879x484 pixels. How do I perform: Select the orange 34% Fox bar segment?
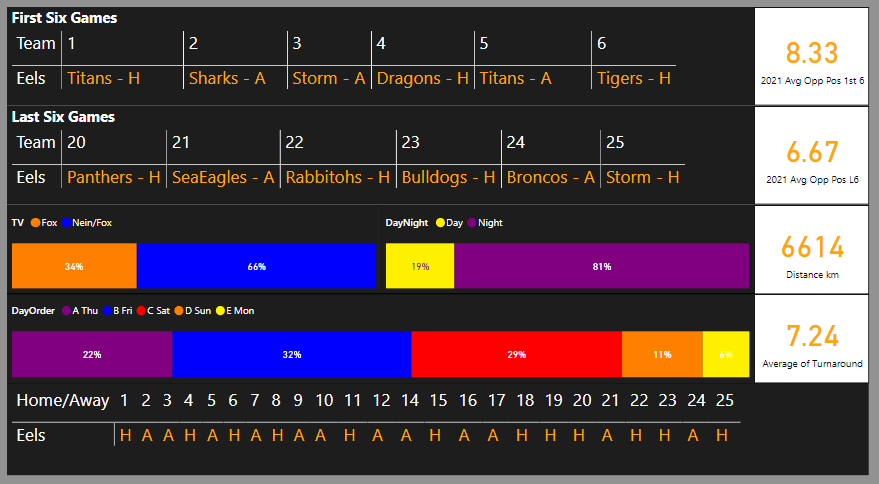[x=74, y=266]
